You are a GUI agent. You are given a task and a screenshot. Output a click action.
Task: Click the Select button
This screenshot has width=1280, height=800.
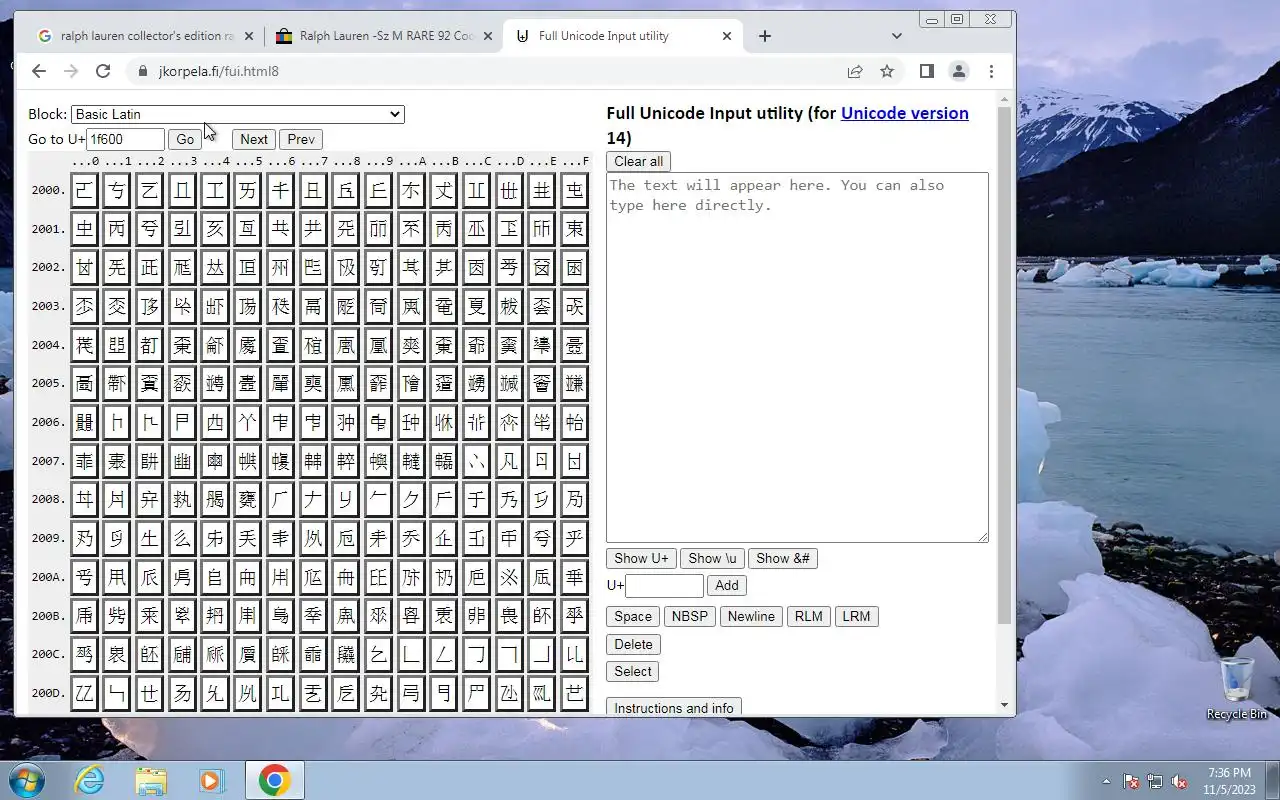pos(633,671)
